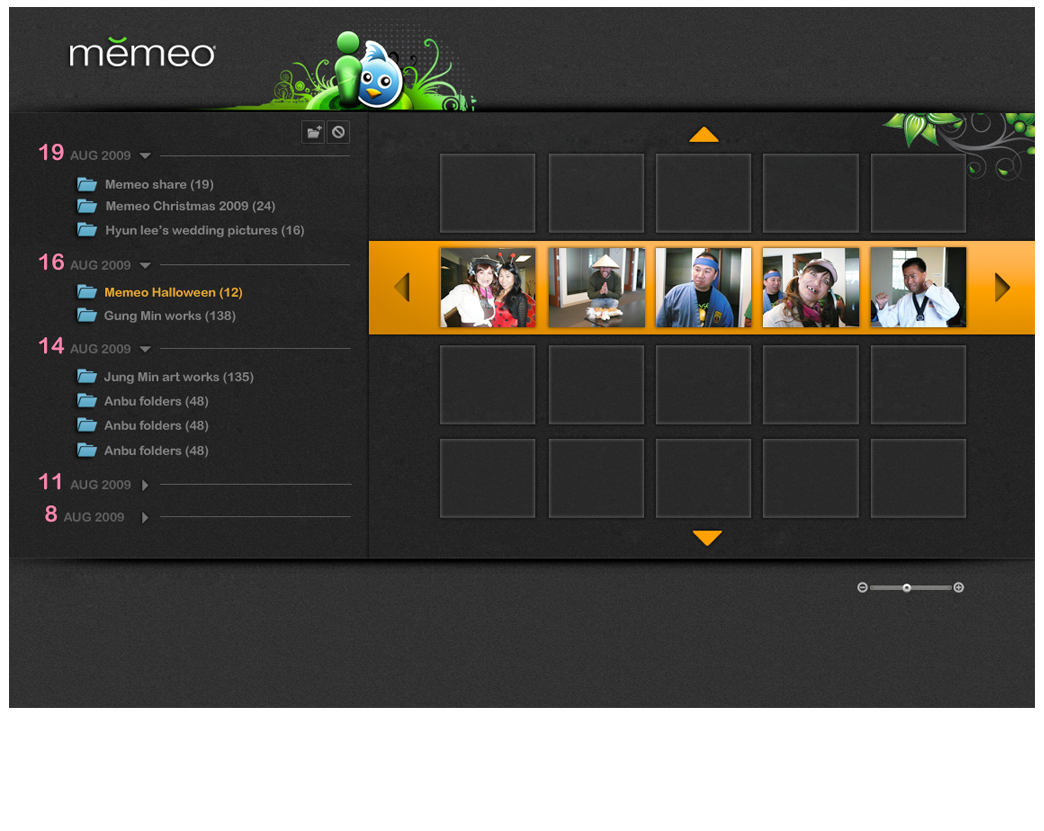Open Memeo share (19) folder

tap(158, 184)
